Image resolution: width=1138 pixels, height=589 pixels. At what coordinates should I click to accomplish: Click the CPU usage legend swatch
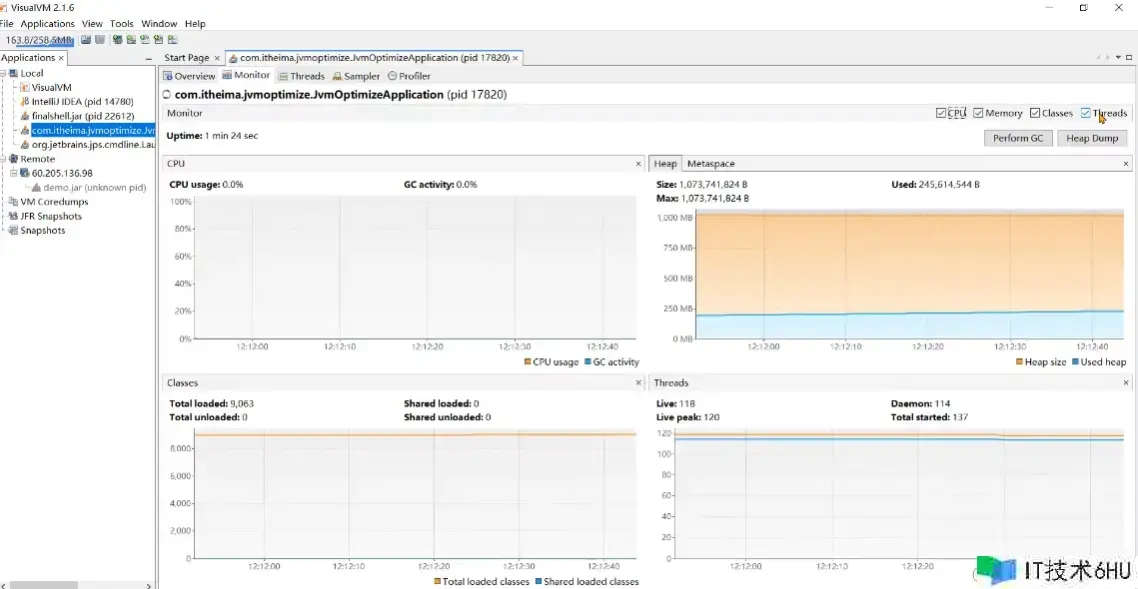[x=528, y=362]
